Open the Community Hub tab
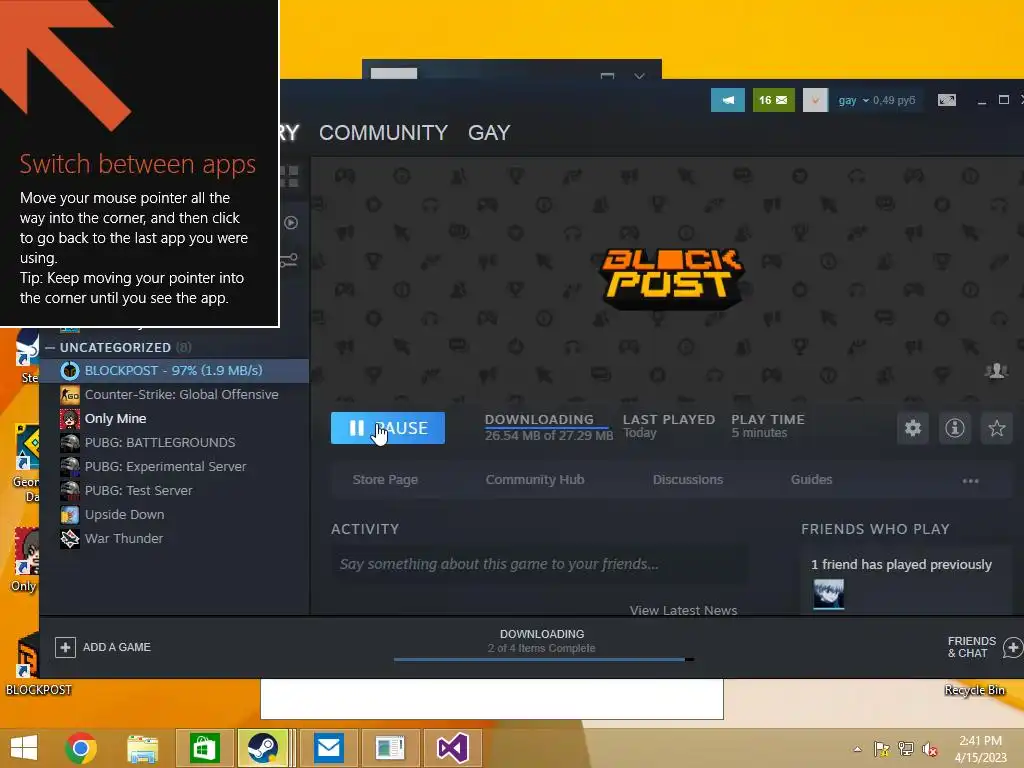The width and height of the screenshot is (1024, 768). coord(535,479)
